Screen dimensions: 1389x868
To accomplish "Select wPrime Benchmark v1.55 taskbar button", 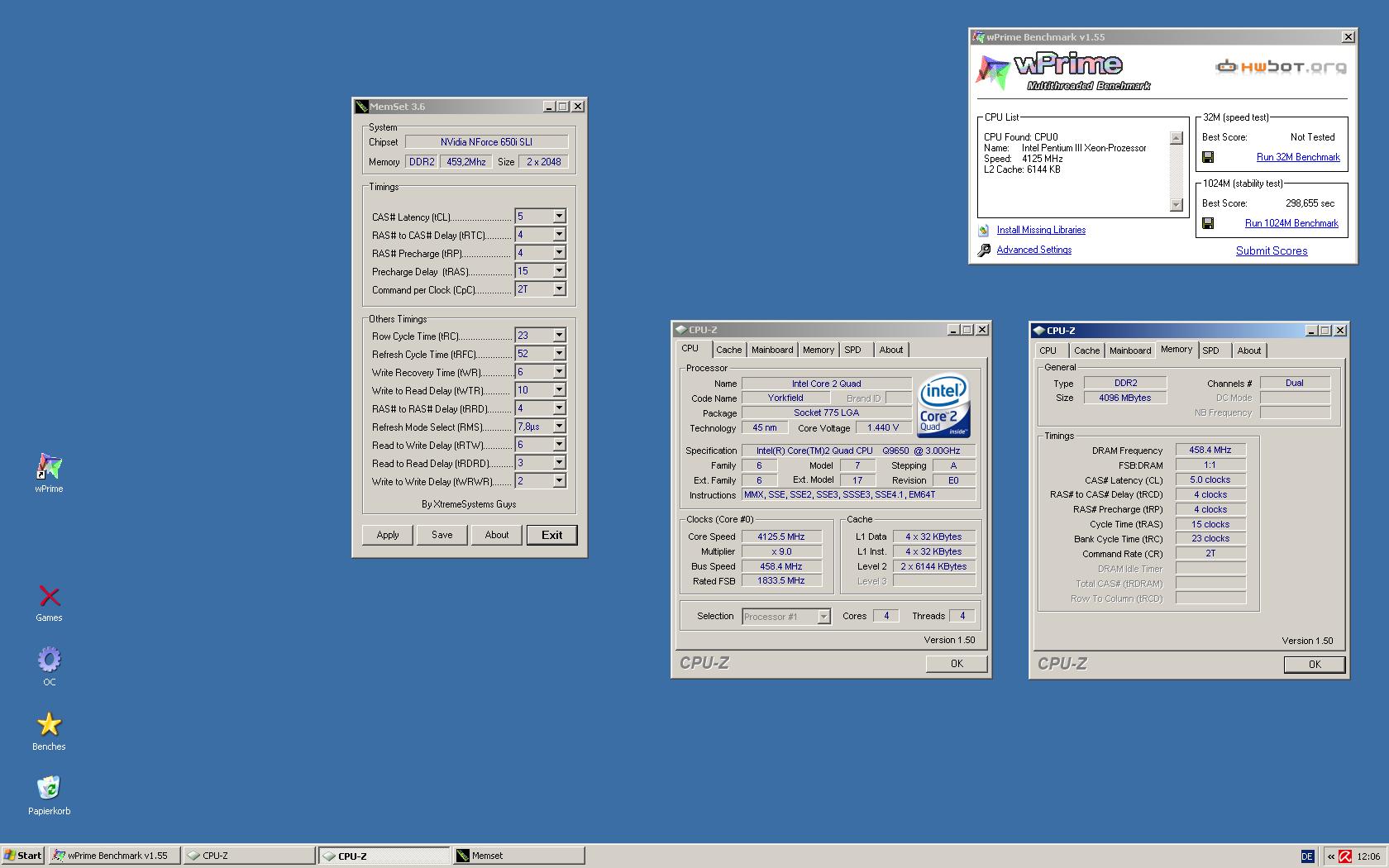I will pos(114,856).
